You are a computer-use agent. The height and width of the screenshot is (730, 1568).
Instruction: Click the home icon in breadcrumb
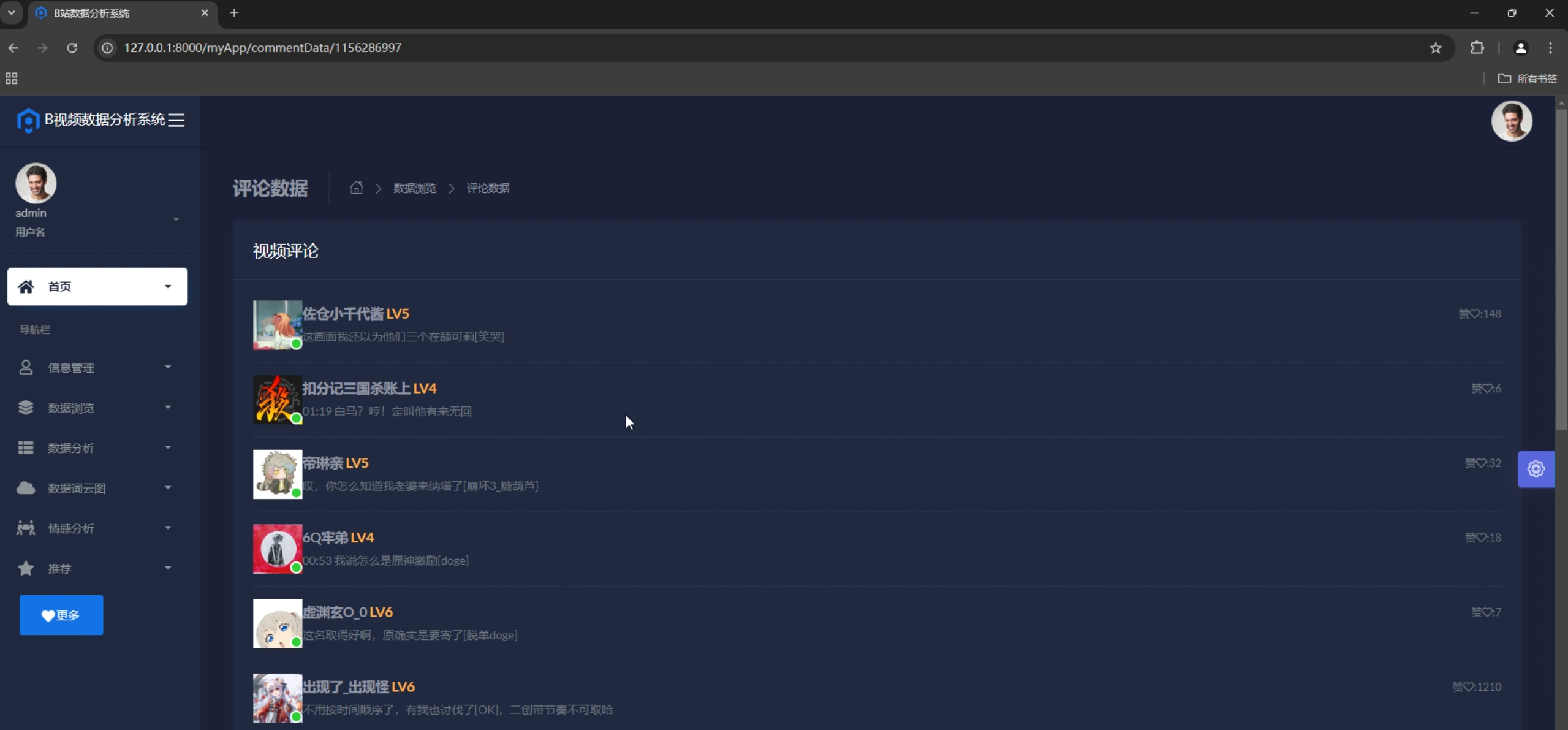356,188
